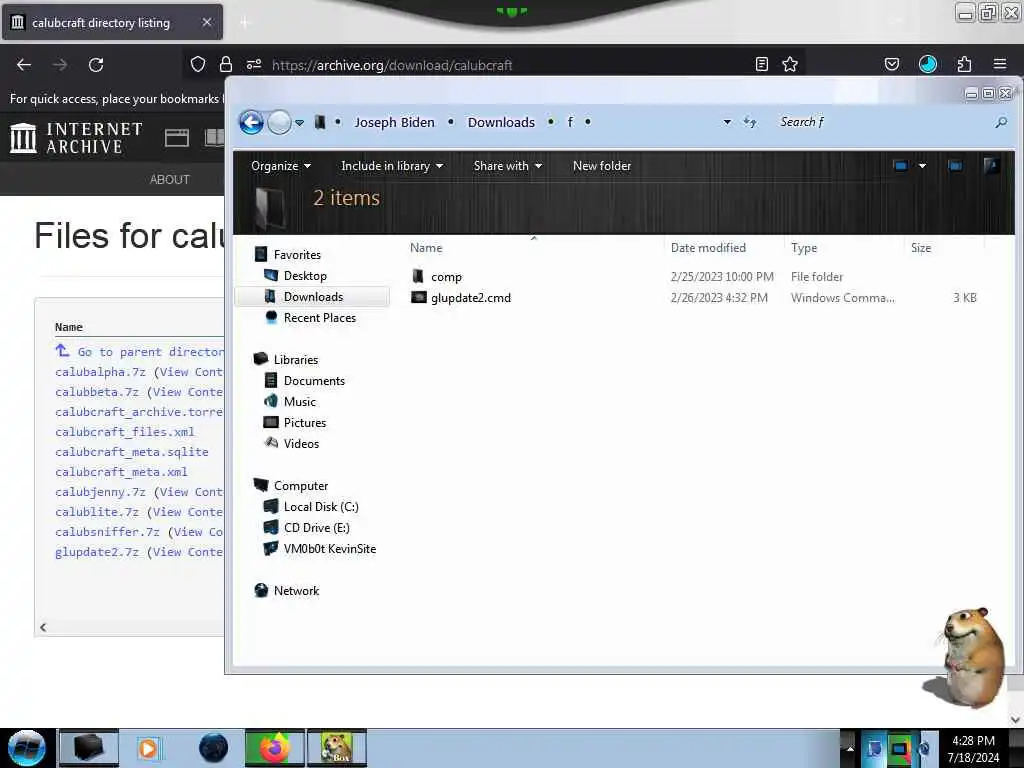Click the Explorer forward arrow button

coord(280,122)
